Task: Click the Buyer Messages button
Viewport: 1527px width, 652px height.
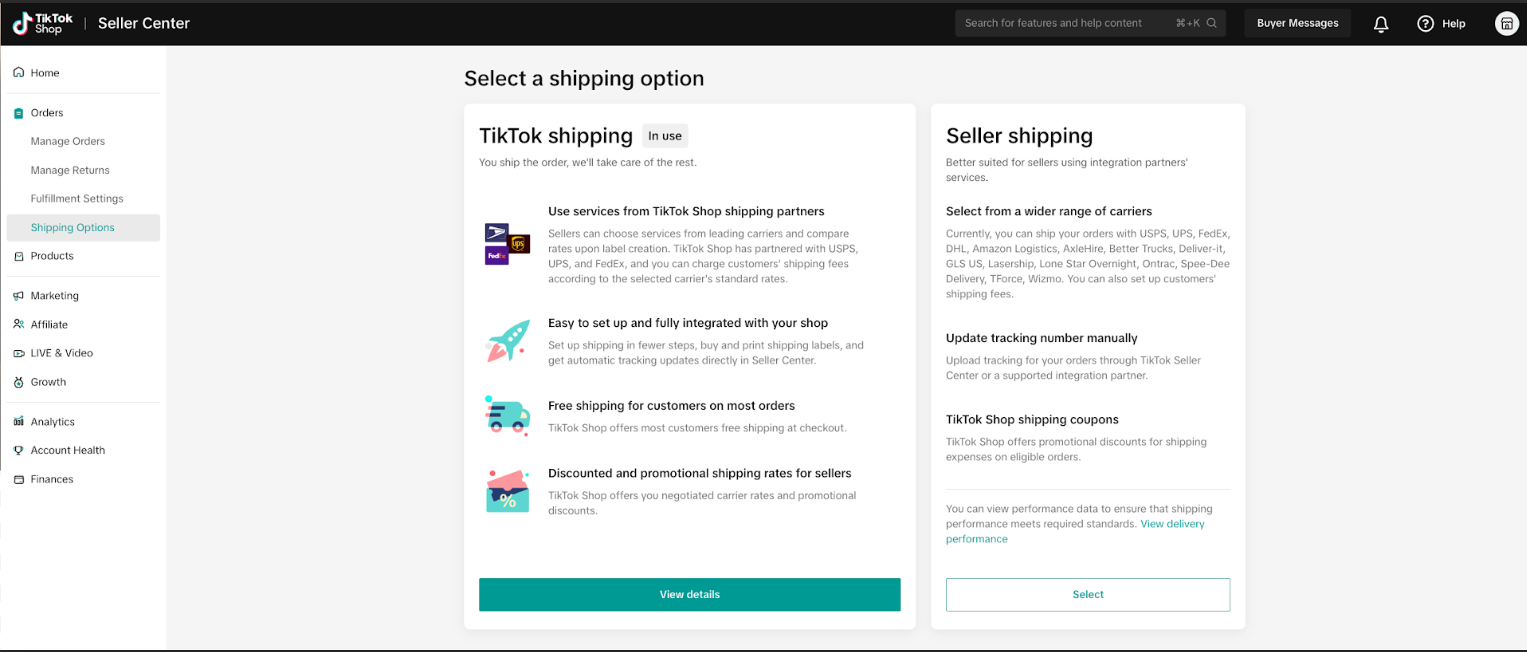Action: click(1297, 23)
